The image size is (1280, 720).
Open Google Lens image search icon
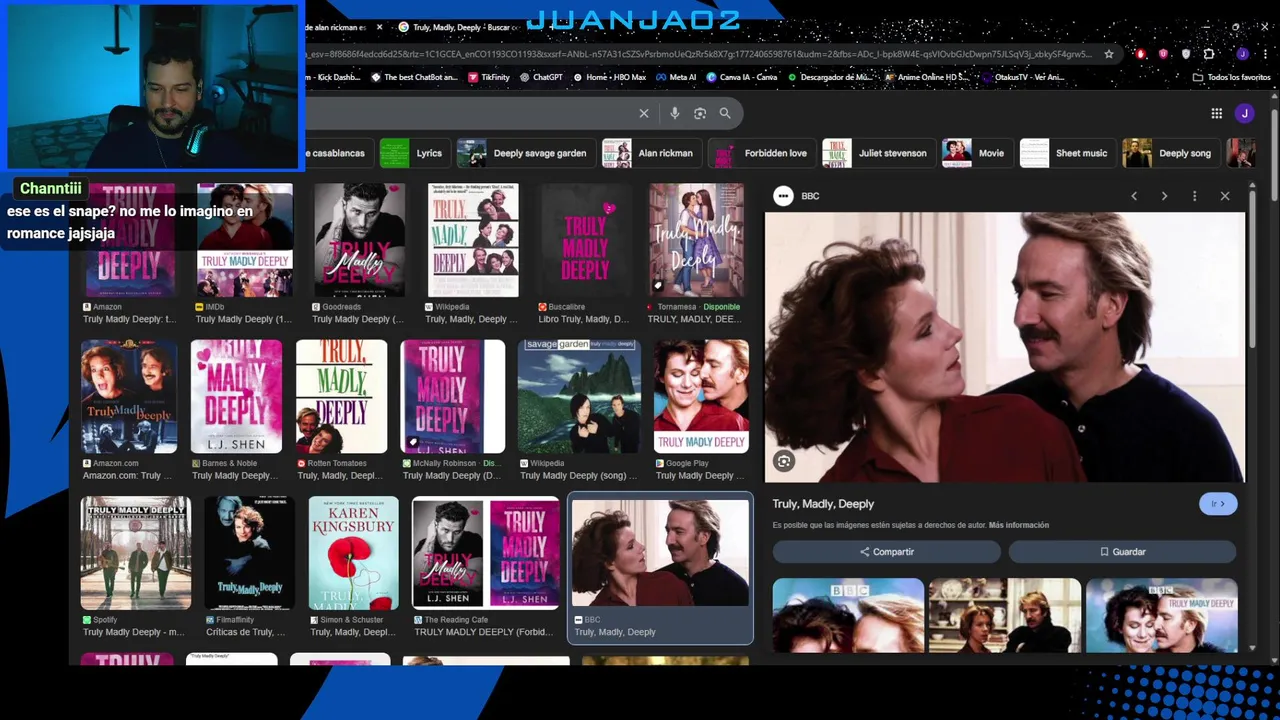(700, 114)
